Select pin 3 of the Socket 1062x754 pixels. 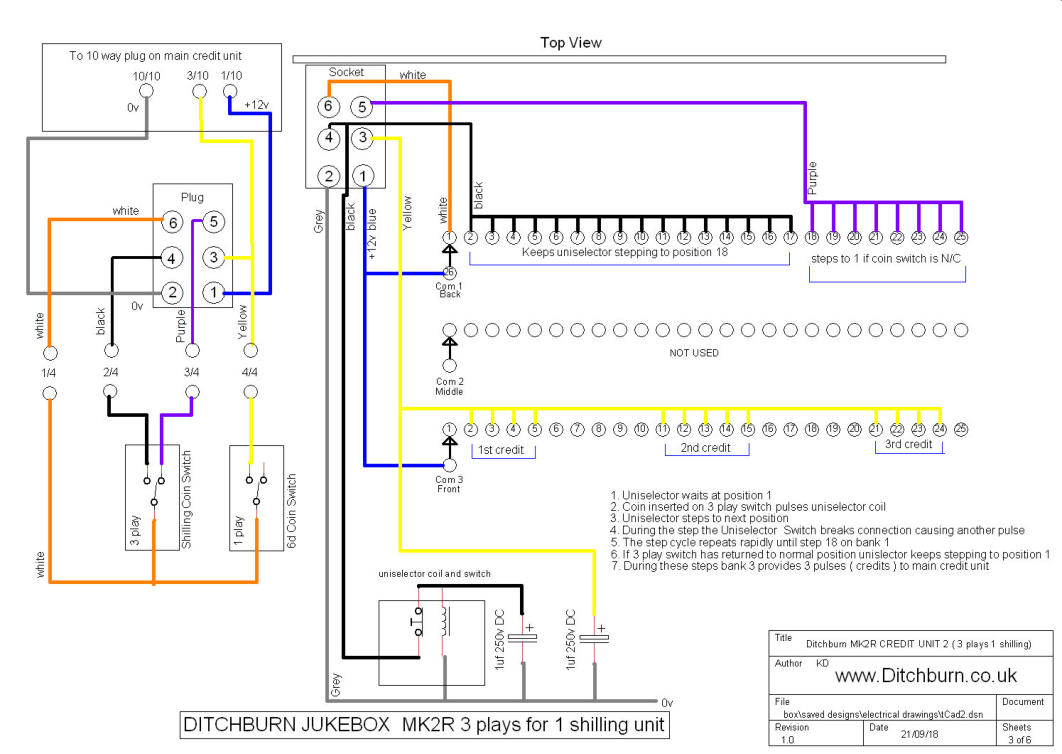[x=362, y=138]
